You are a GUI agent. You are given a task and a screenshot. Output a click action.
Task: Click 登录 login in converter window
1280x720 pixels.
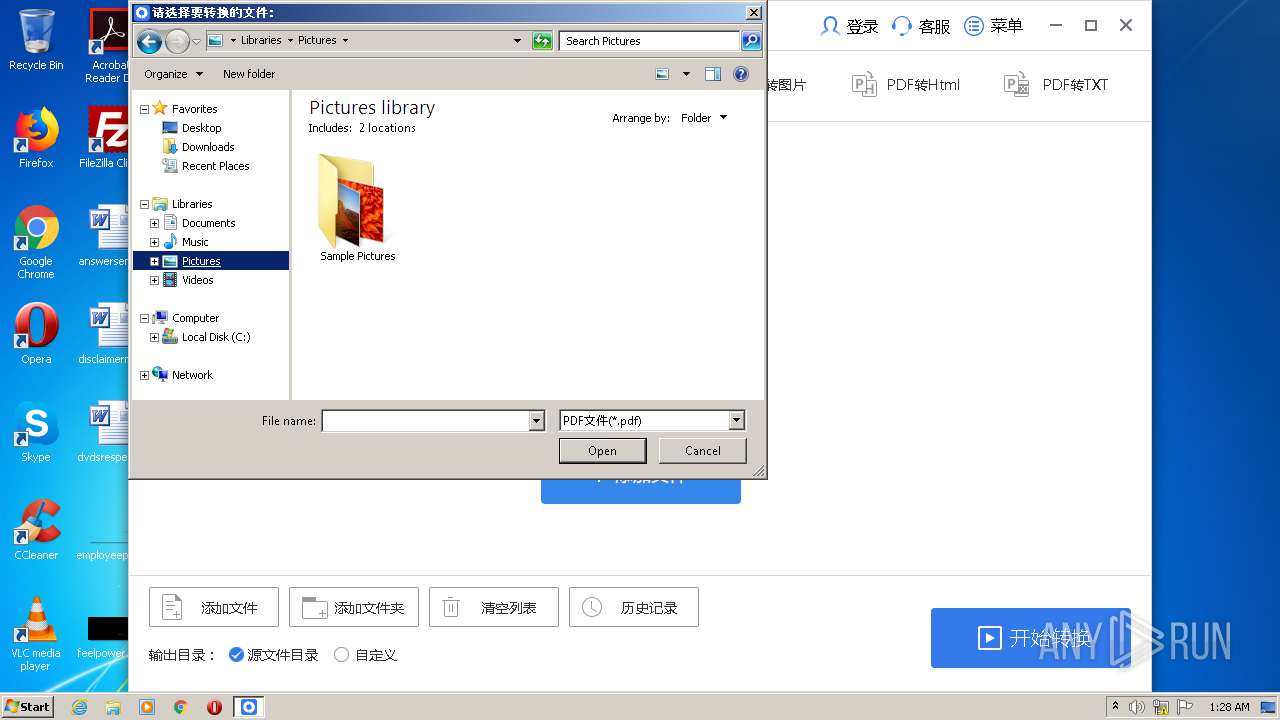pyautogui.click(x=849, y=26)
